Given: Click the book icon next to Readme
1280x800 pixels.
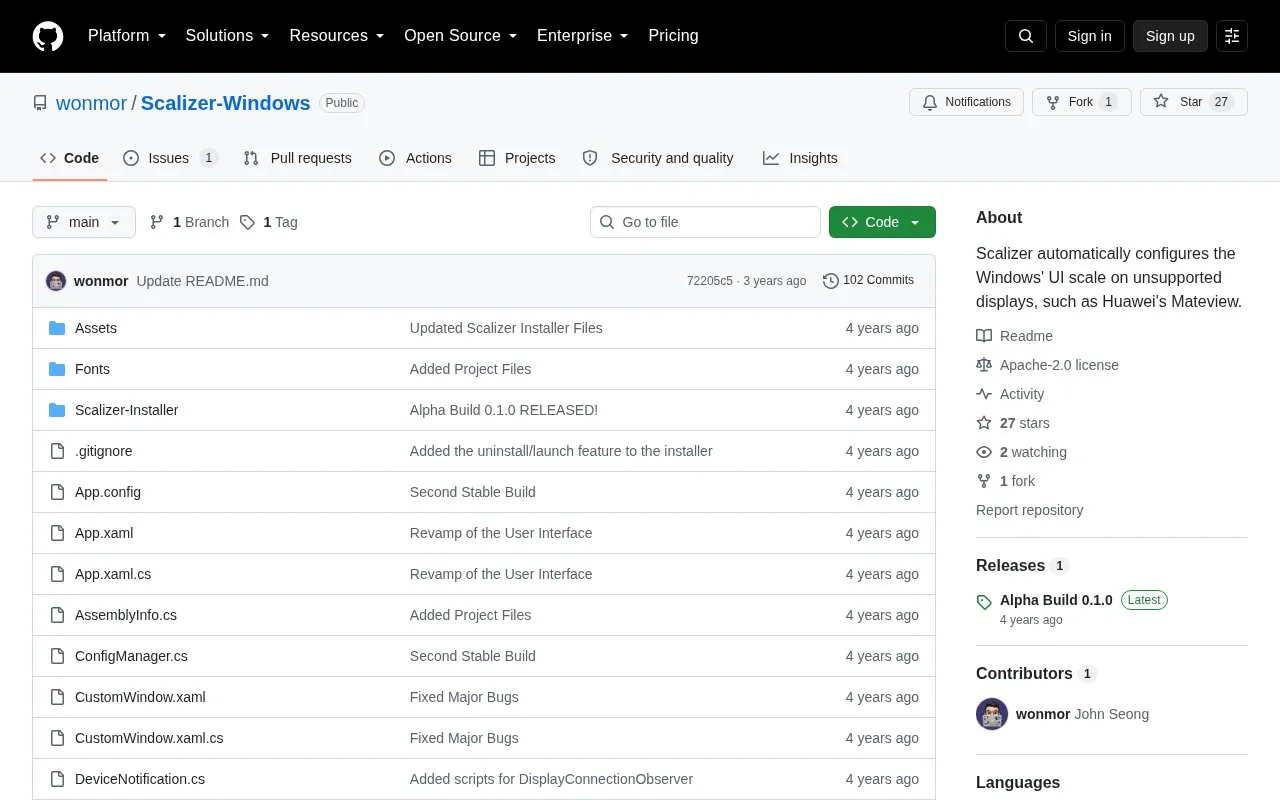Looking at the screenshot, I should (984, 336).
